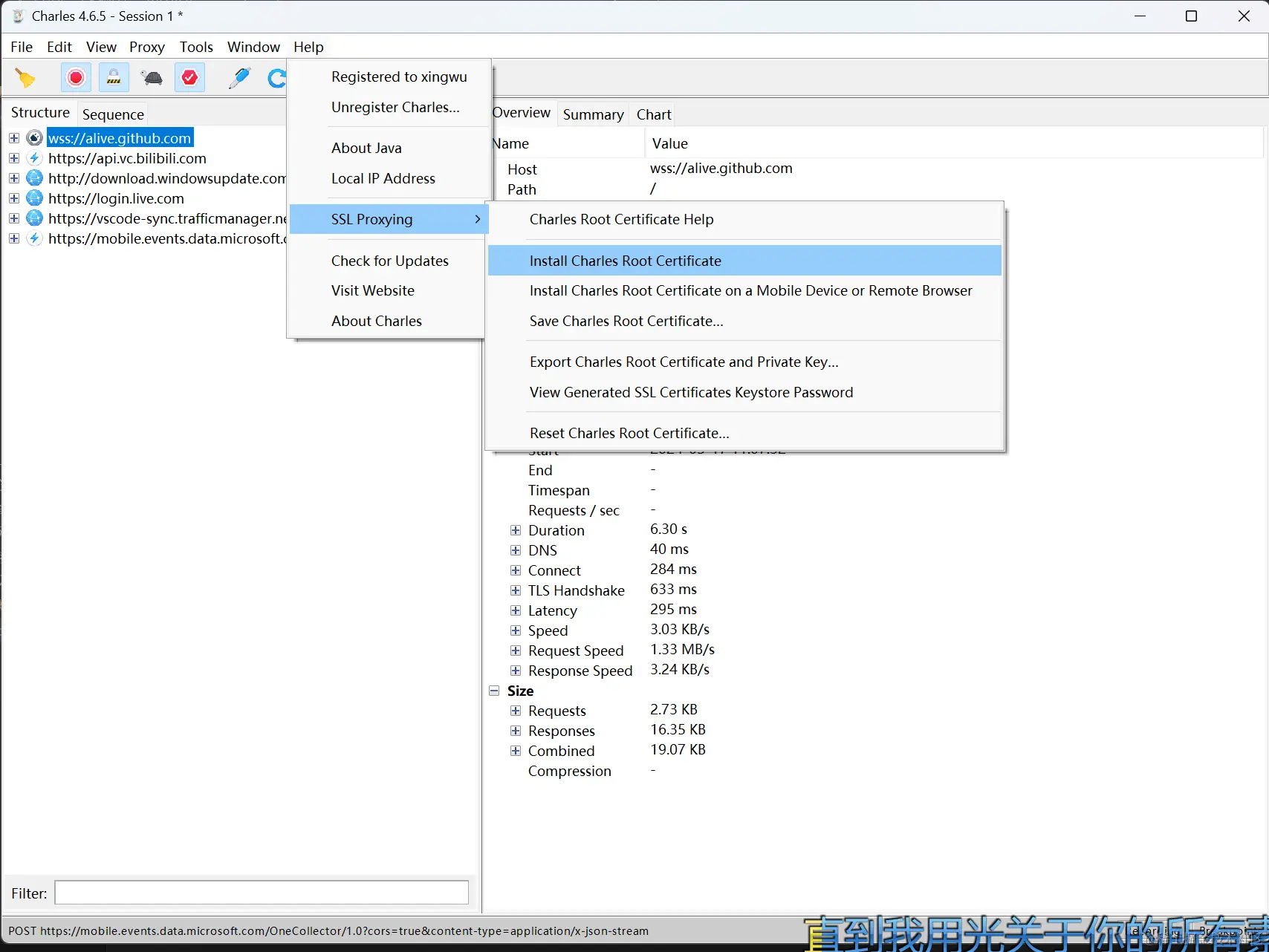Switch to the Structure tab

pos(40,112)
